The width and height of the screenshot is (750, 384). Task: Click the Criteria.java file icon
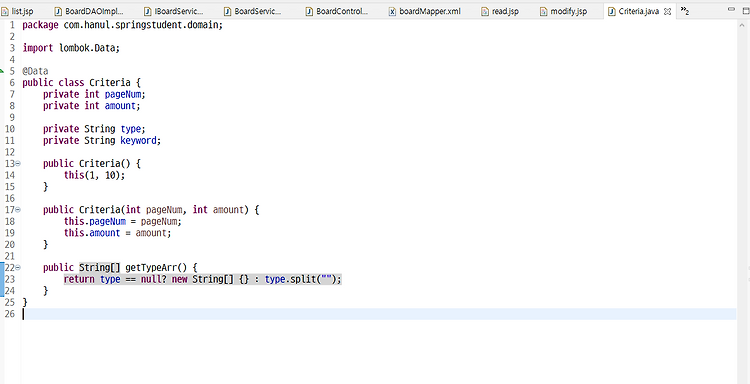612,11
